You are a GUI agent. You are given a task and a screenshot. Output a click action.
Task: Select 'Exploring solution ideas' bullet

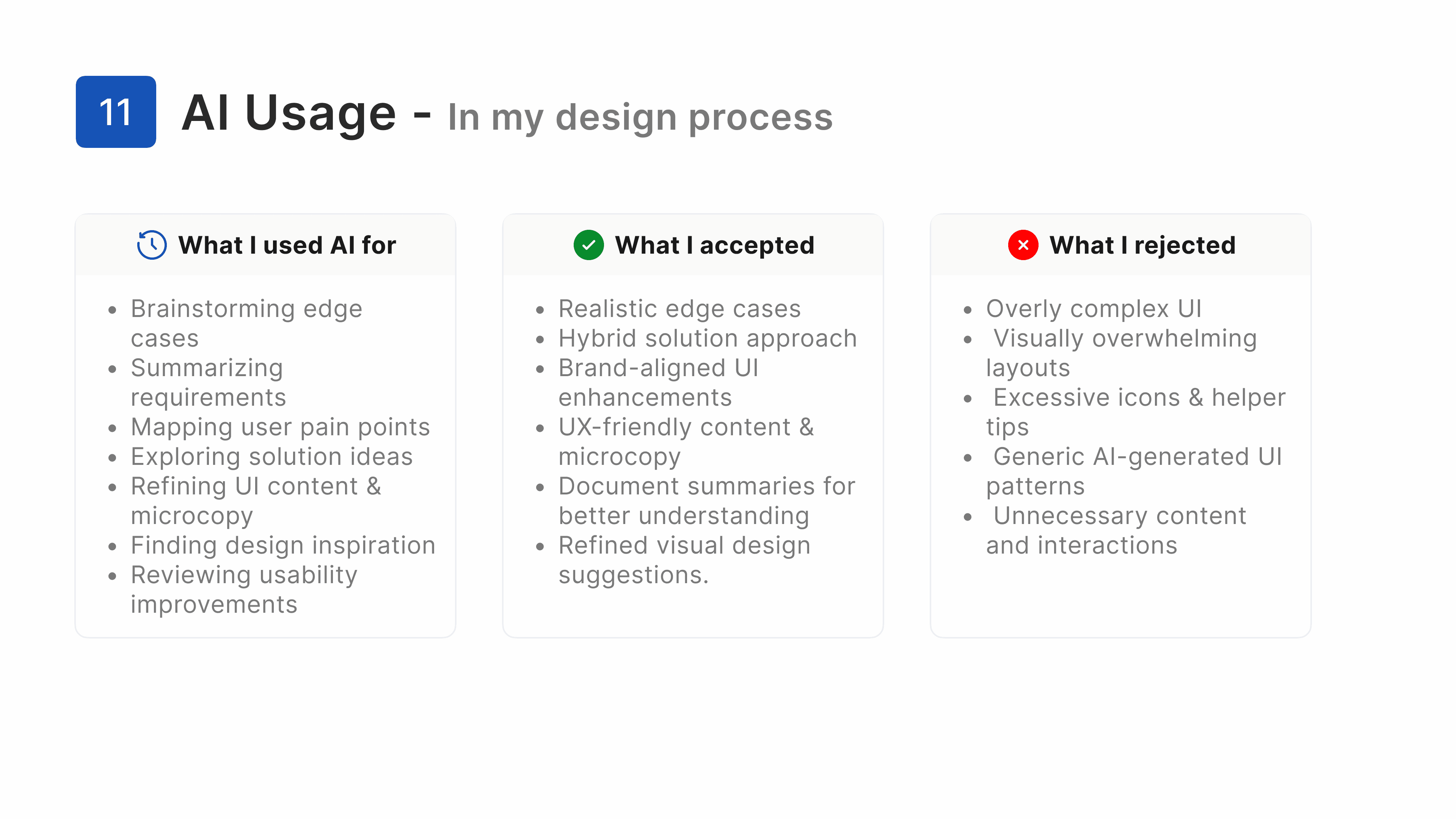pos(272,456)
